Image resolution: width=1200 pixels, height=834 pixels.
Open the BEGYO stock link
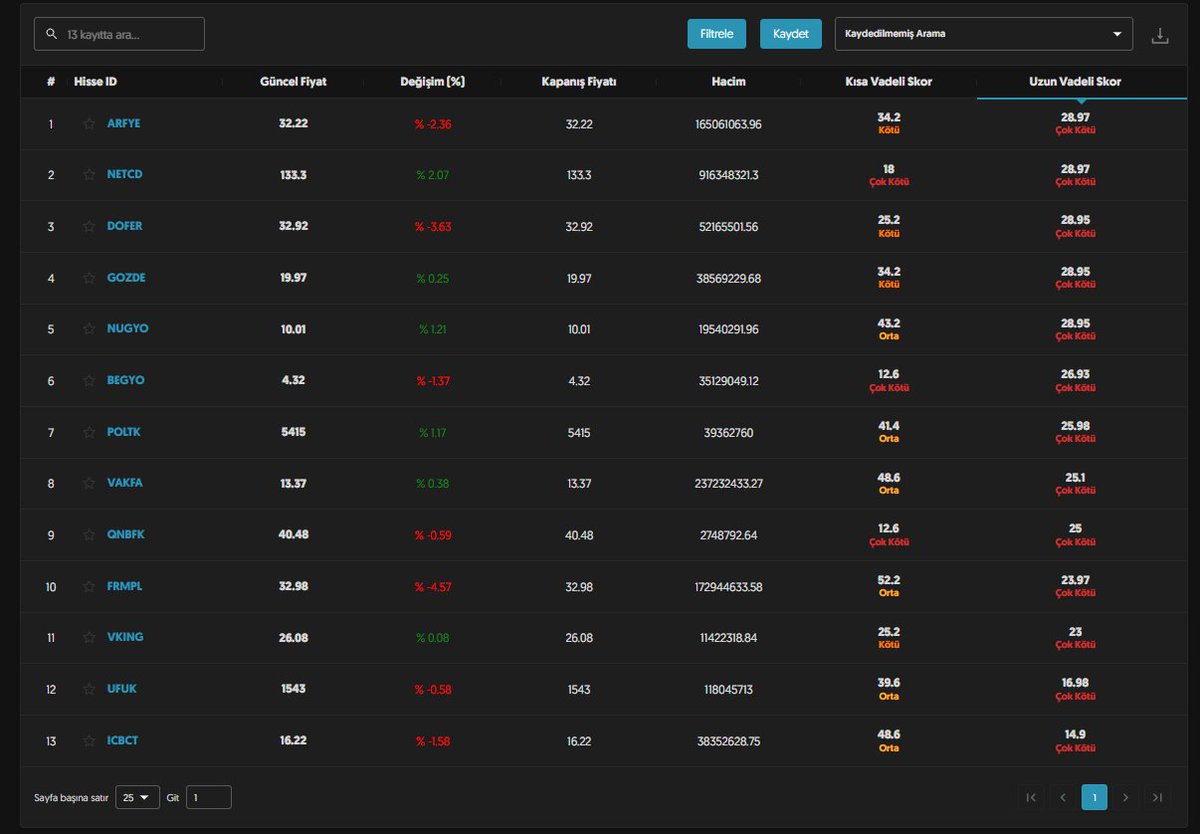point(126,381)
